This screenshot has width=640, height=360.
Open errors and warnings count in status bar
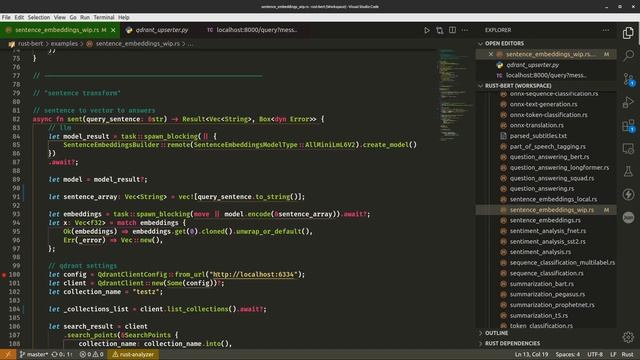click(91, 354)
